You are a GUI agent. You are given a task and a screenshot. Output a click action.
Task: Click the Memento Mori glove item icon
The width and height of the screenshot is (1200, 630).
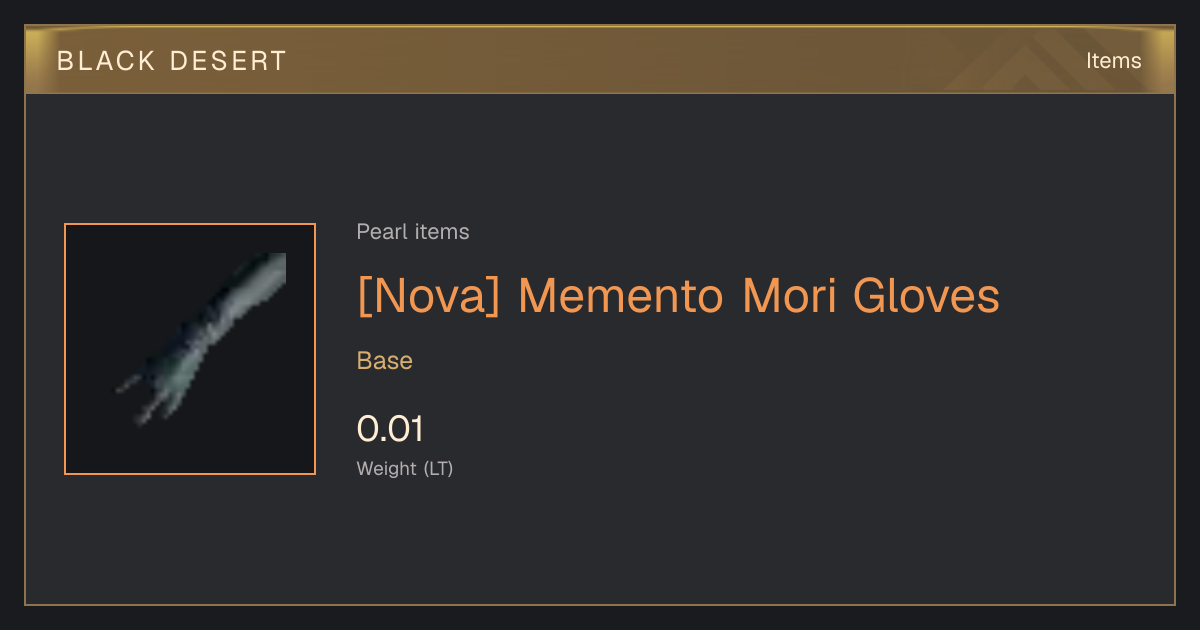[x=202, y=340]
